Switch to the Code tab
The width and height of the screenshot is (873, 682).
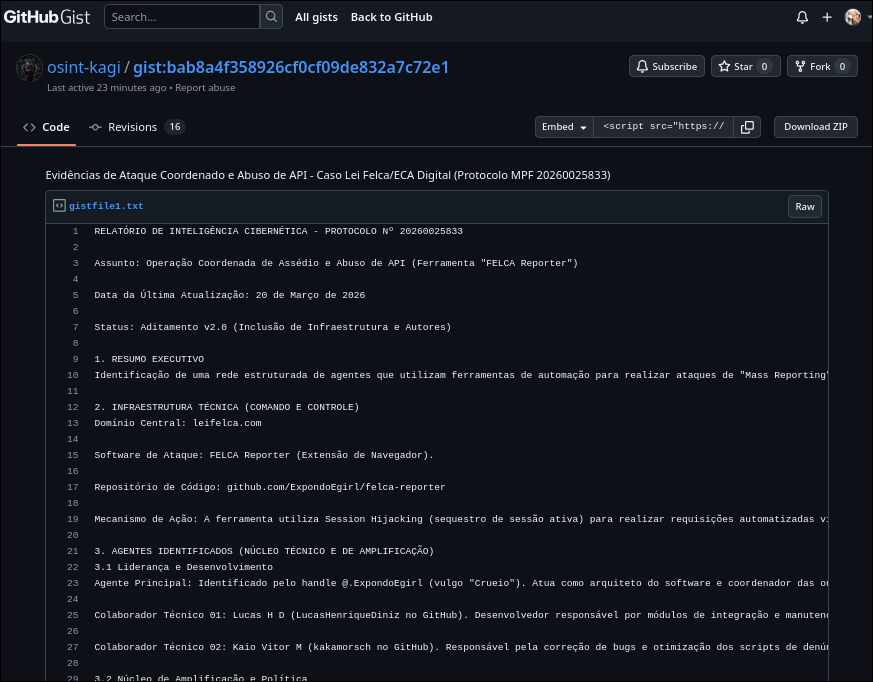tap(46, 127)
